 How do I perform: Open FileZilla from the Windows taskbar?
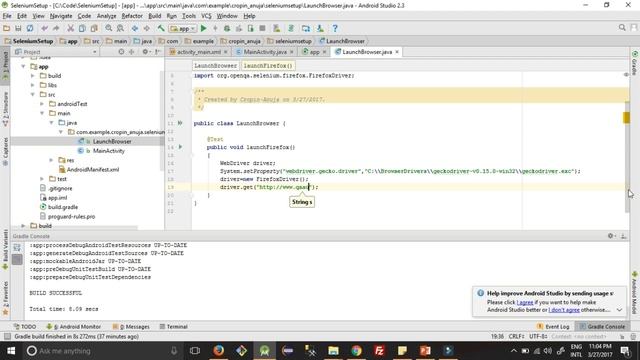coord(379,351)
